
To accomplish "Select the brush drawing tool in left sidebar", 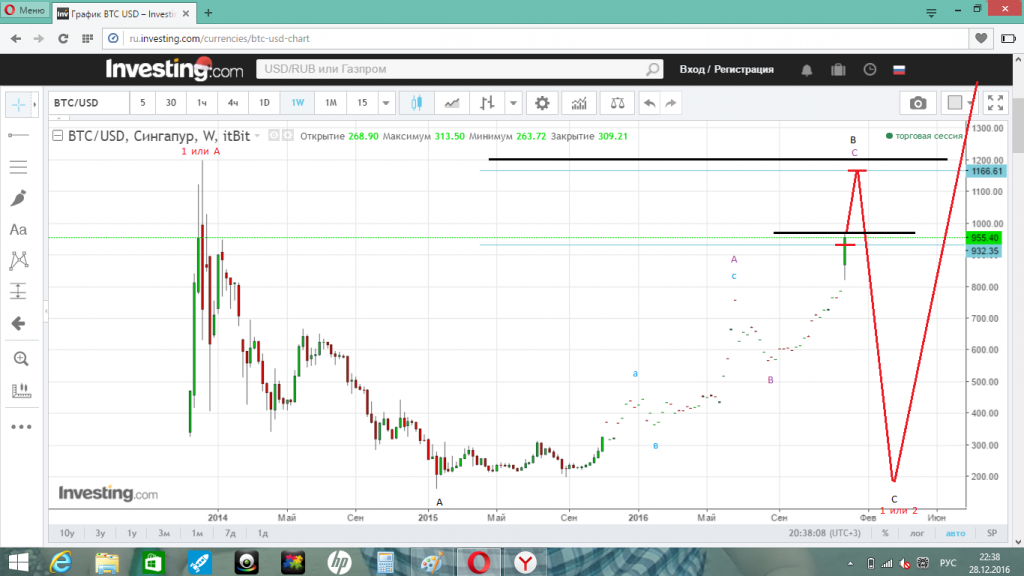I will click(x=18, y=198).
